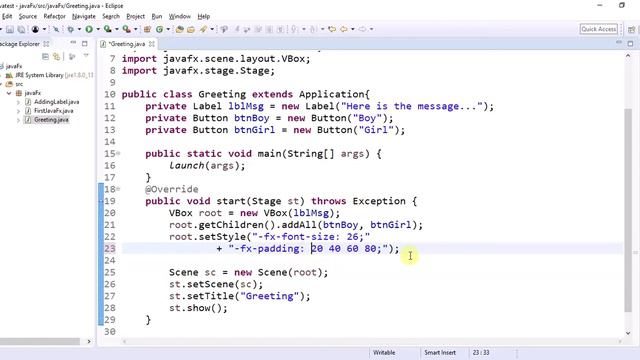The height and width of the screenshot is (360, 640).
Task: Click Focus on Active Task icon in Package Explorer
Action: pos(72,57)
